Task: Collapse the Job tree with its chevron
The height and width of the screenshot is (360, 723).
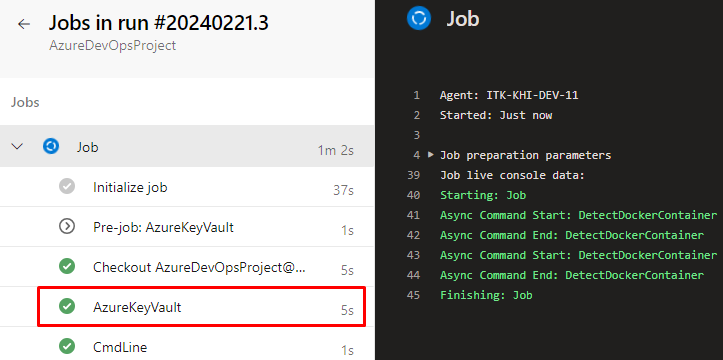Action: (x=17, y=147)
